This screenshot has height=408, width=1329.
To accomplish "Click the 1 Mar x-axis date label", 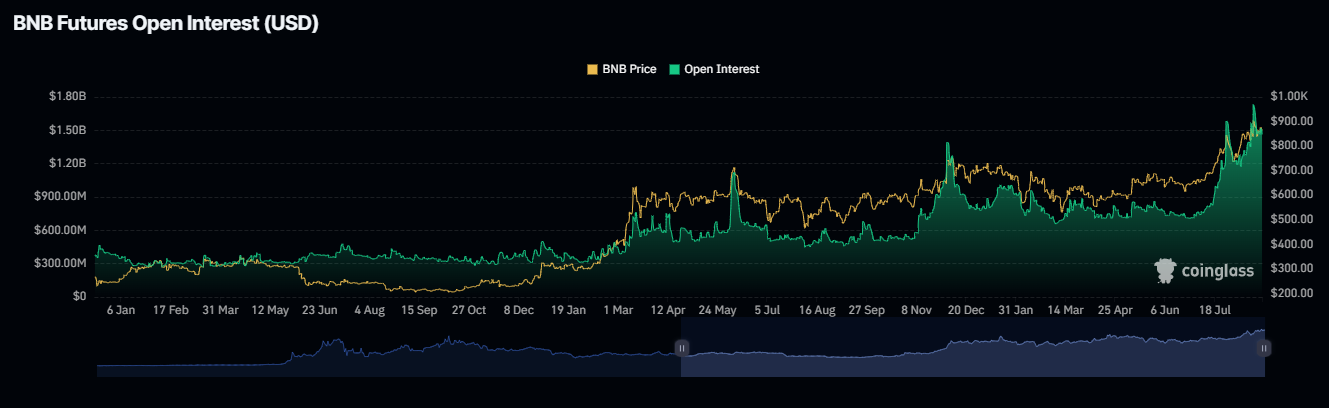I will pyautogui.click(x=618, y=311).
